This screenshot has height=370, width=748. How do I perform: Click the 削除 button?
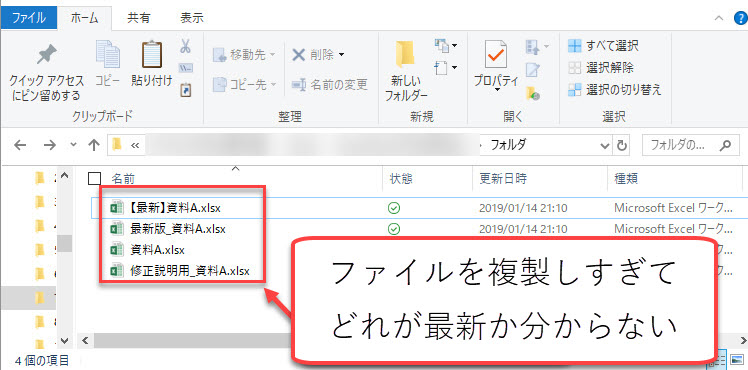313,55
